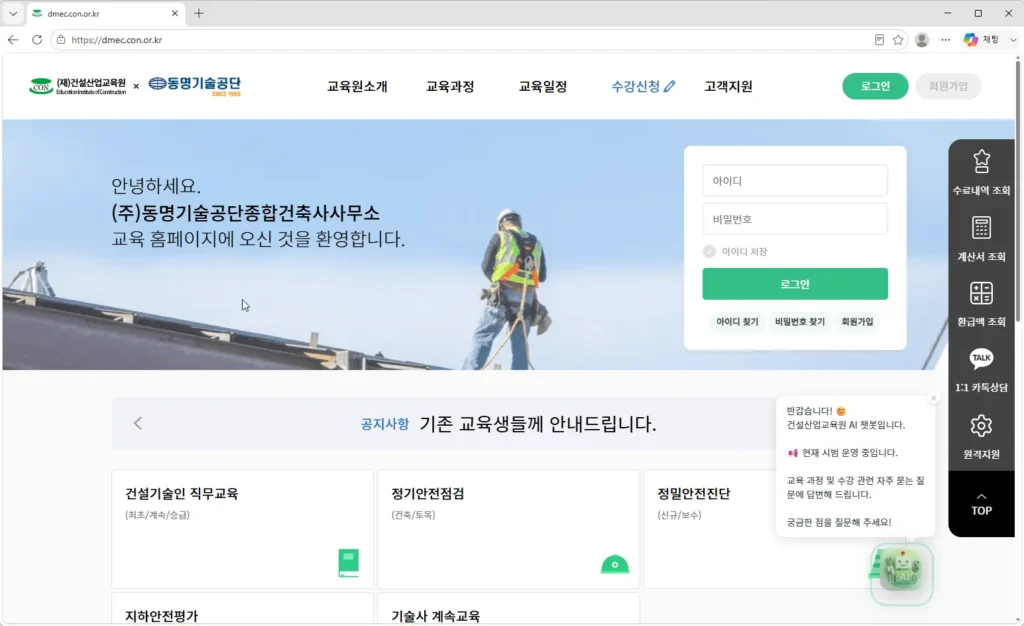This screenshot has height=626, width=1024.
Task: Submit the green 로그인 button in login box
Action: click(x=795, y=284)
